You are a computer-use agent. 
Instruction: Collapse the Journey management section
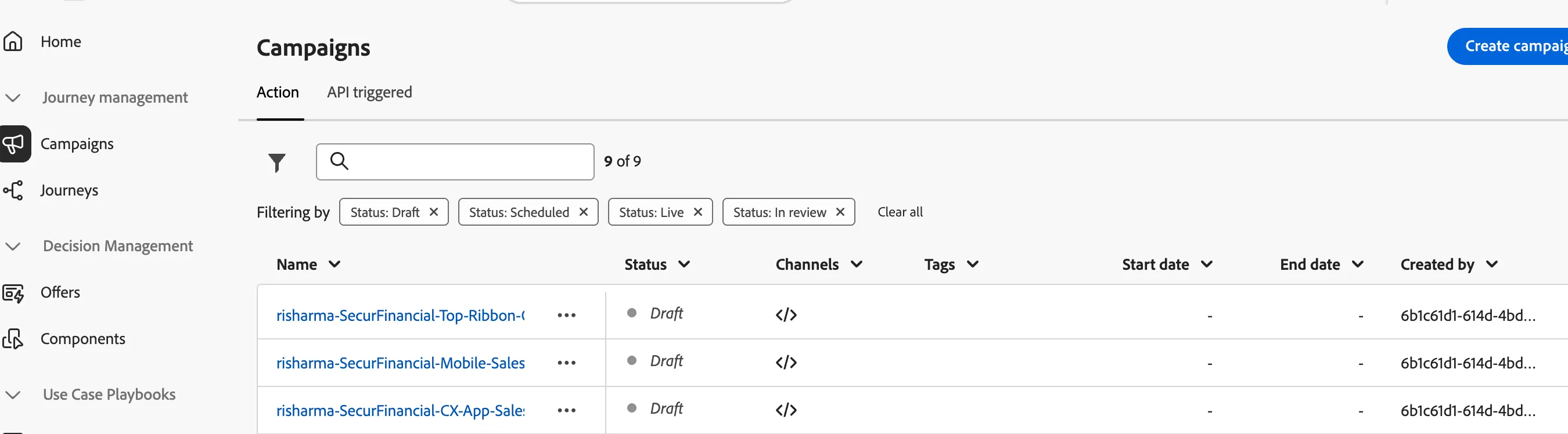click(13, 98)
